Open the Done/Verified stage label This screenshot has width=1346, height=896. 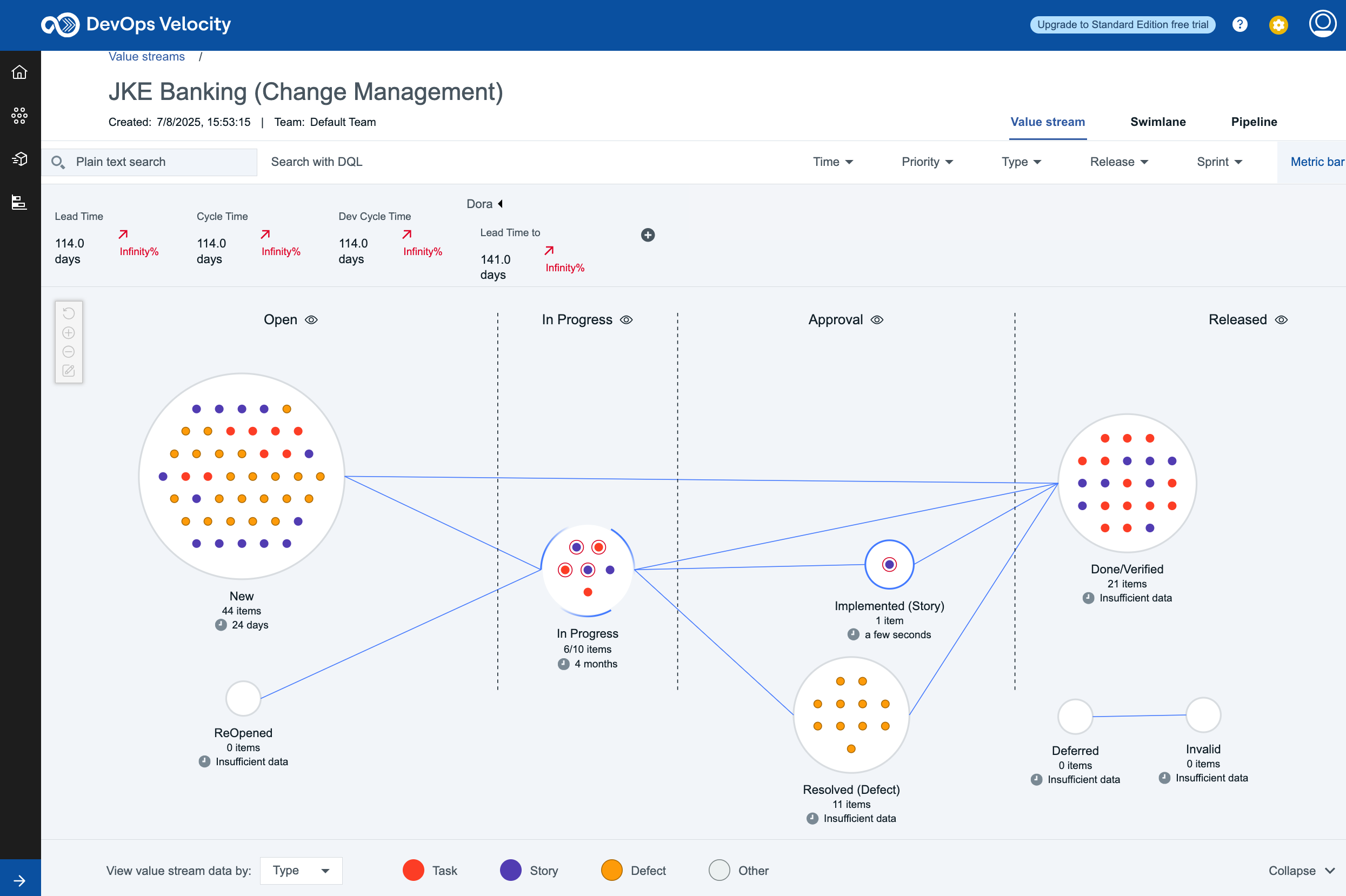(1127, 569)
